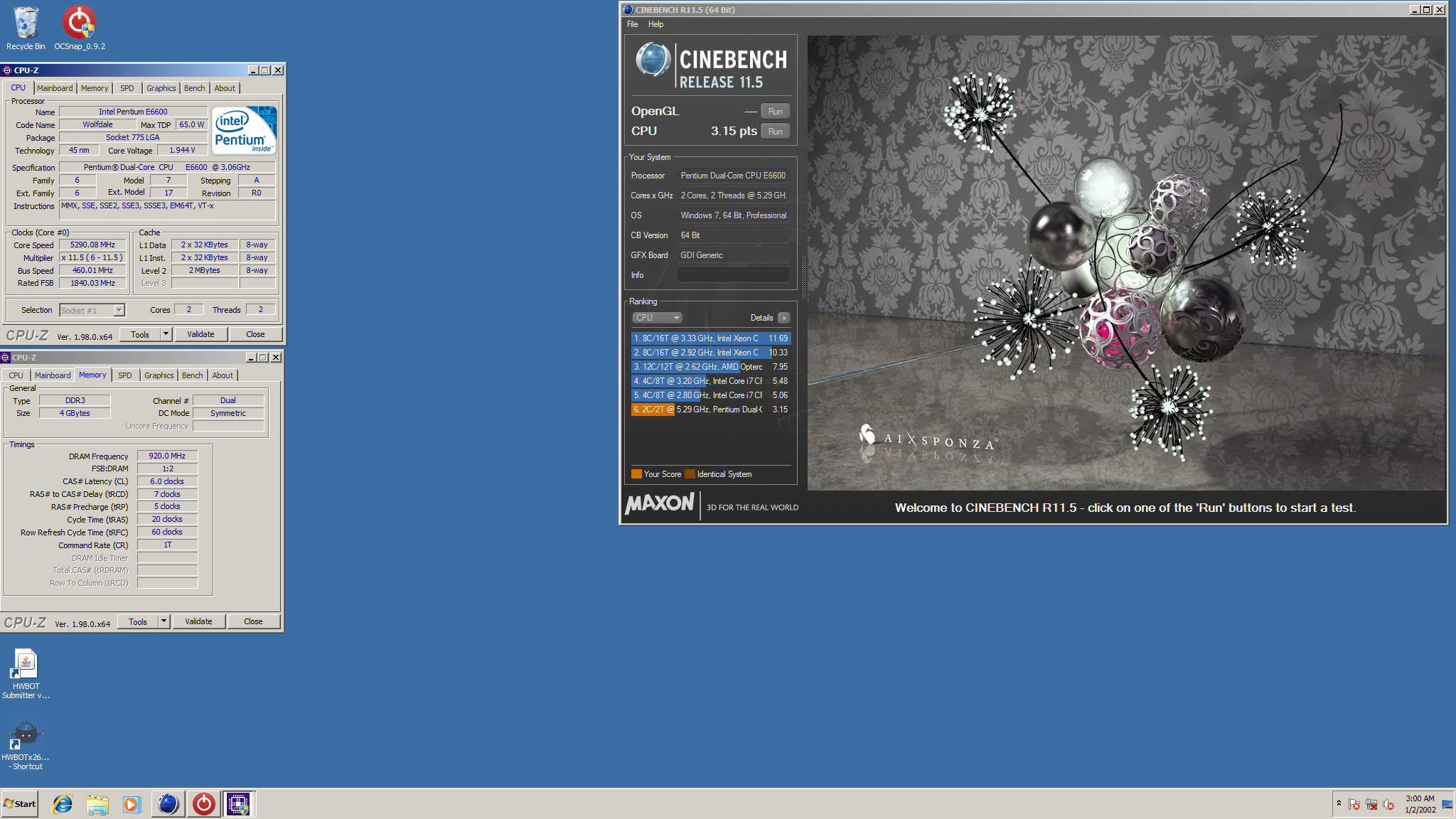
Task: Click the muted volume tray icon
Action: click(x=1388, y=804)
